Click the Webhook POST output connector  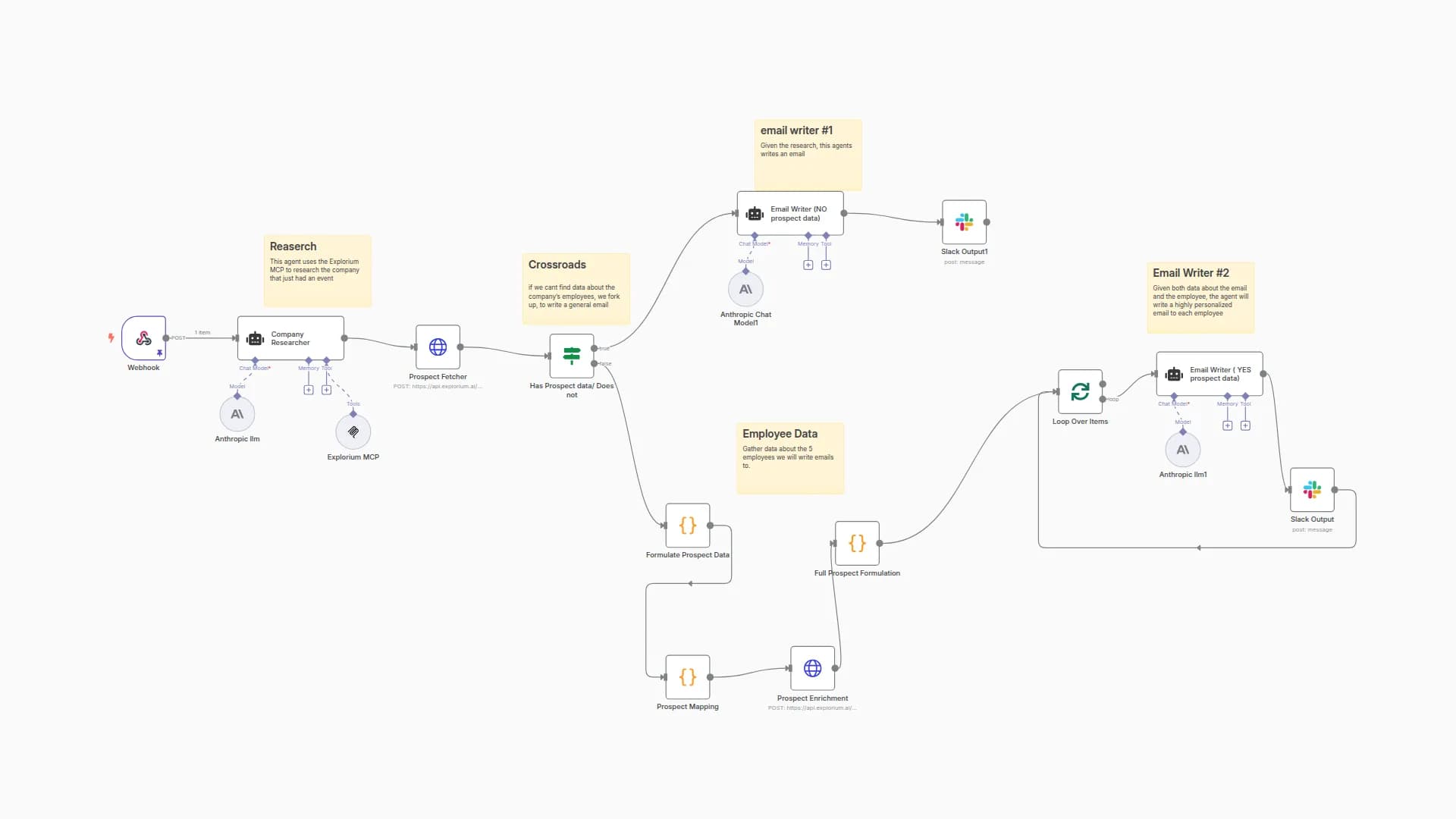coord(166,338)
